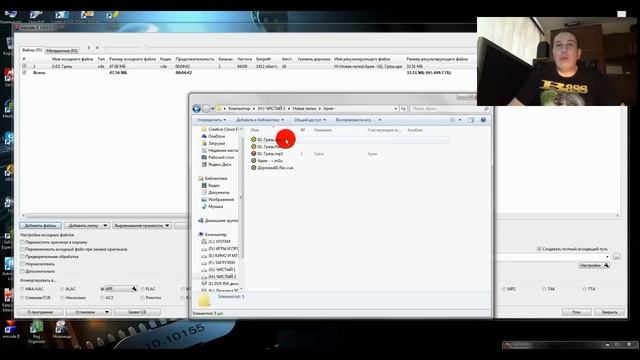The height and width of the screenshot is (360, 640).
Task: Open the Добавить папку dropdown arrow
Action: tap(105, 225)
